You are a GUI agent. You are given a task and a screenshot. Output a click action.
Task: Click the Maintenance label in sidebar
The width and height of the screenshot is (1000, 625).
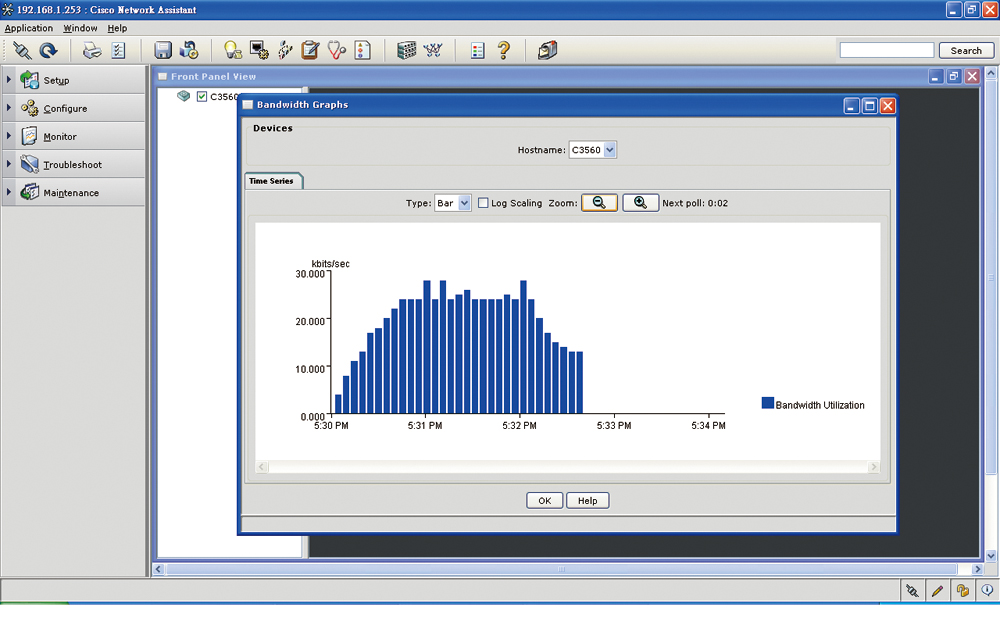pyautogui.click(x=71, y=193)
